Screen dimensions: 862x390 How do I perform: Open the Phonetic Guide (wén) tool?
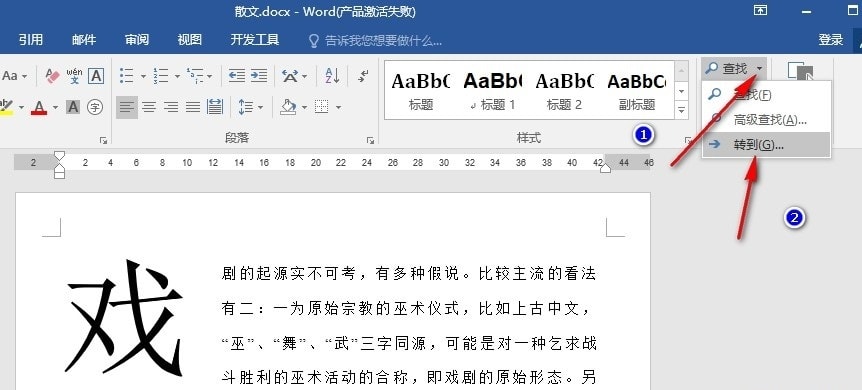[x=74, y=76]
